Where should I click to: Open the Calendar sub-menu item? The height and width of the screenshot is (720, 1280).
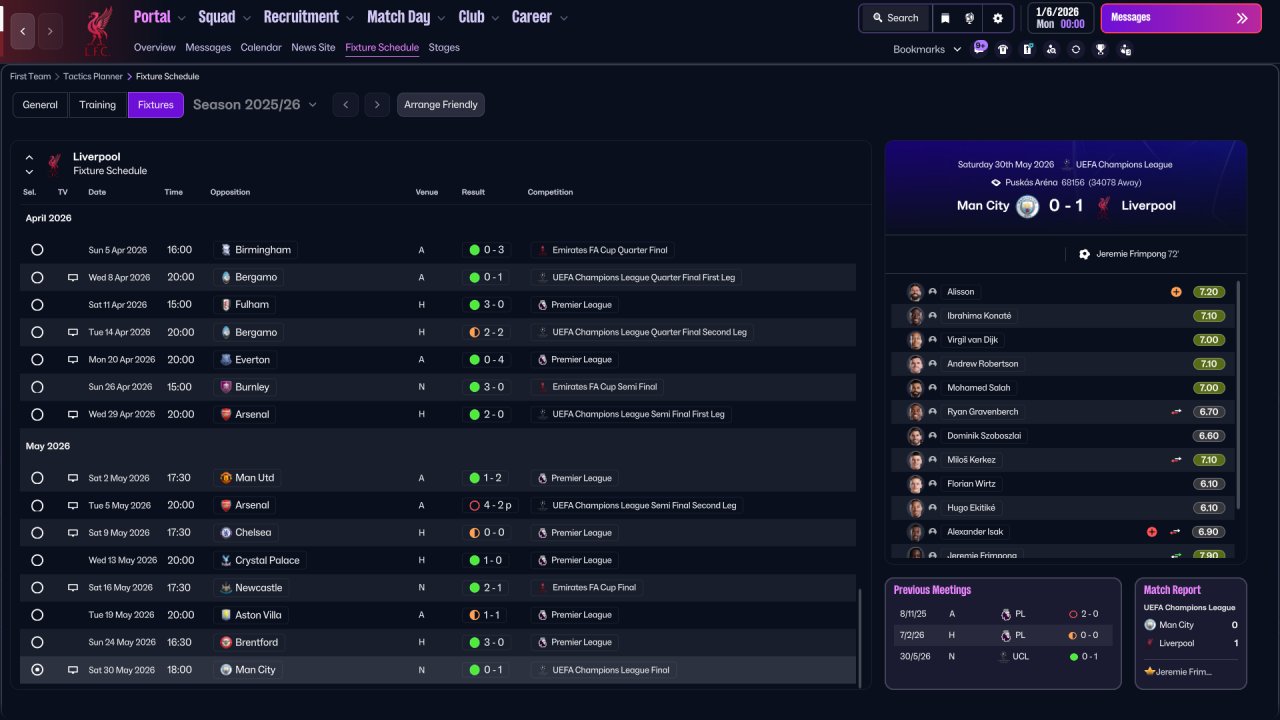(x=261, y=48)
